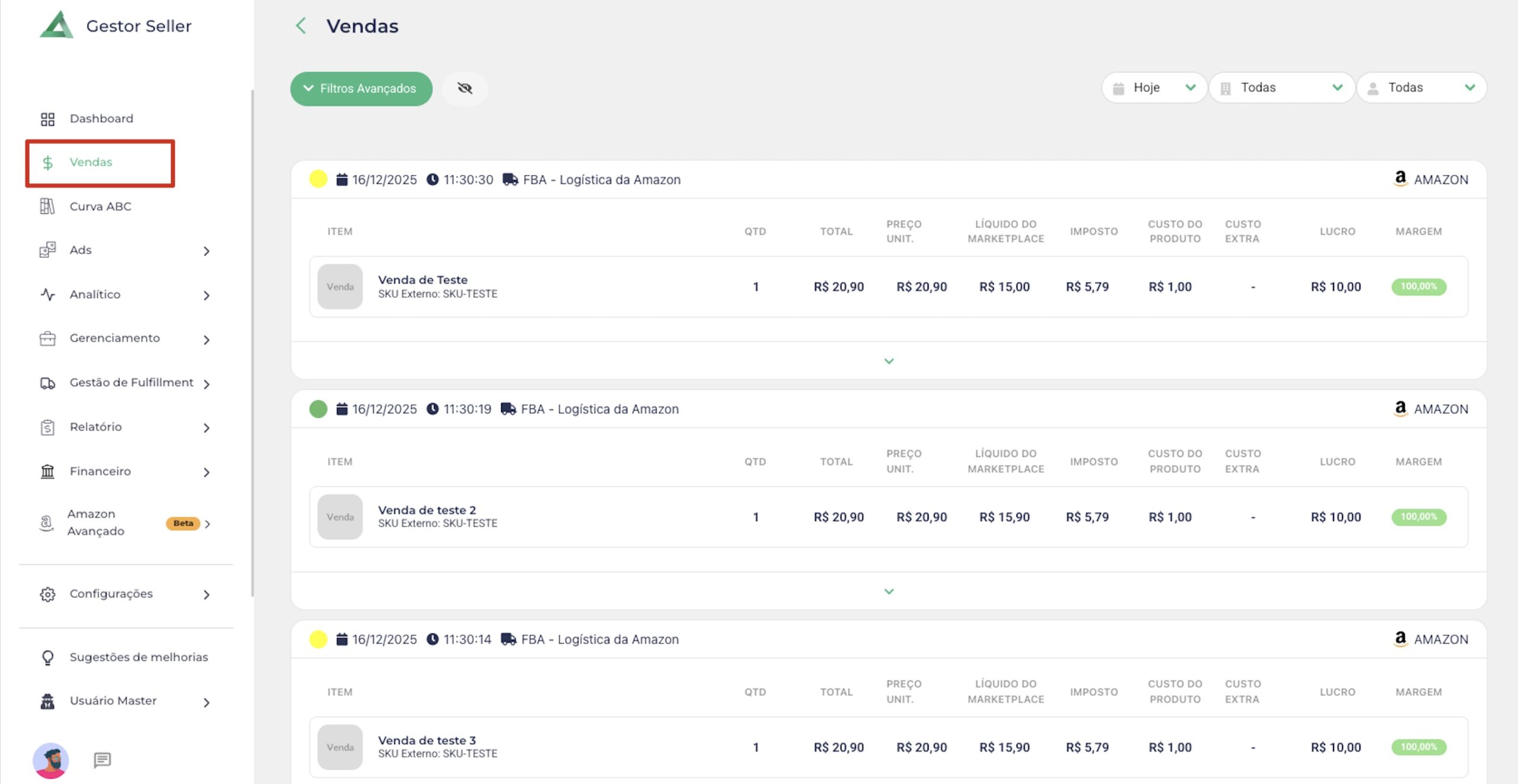Open the chat message icon at bottom left
Image resolution: width=1518 pixels, height=784 pixels.
102,760
